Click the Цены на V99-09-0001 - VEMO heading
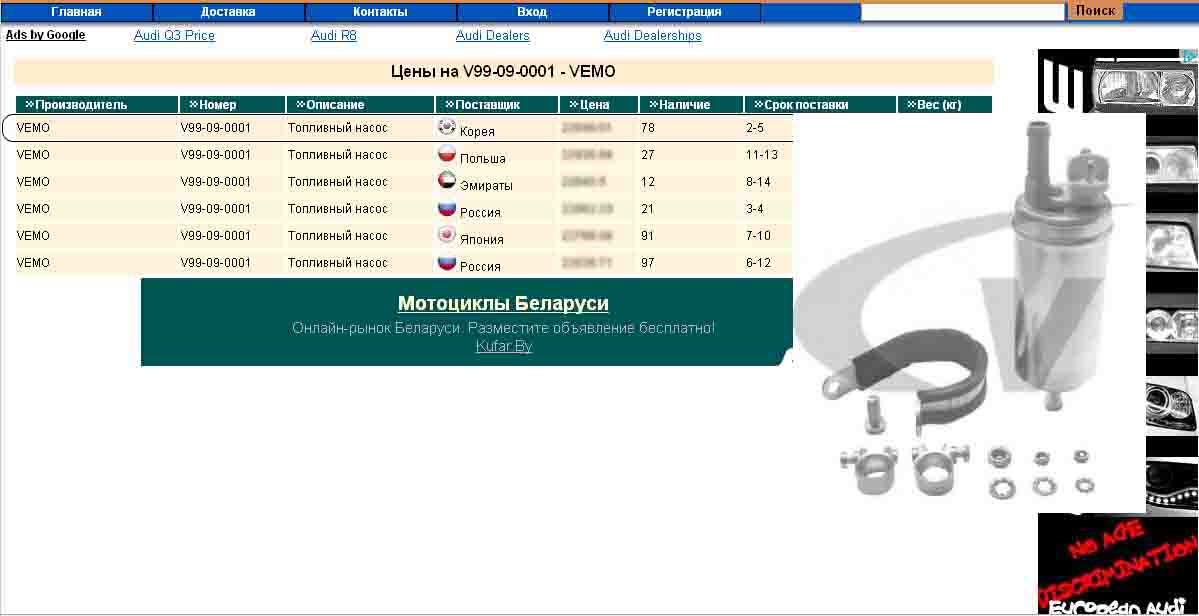 point(503,72)
